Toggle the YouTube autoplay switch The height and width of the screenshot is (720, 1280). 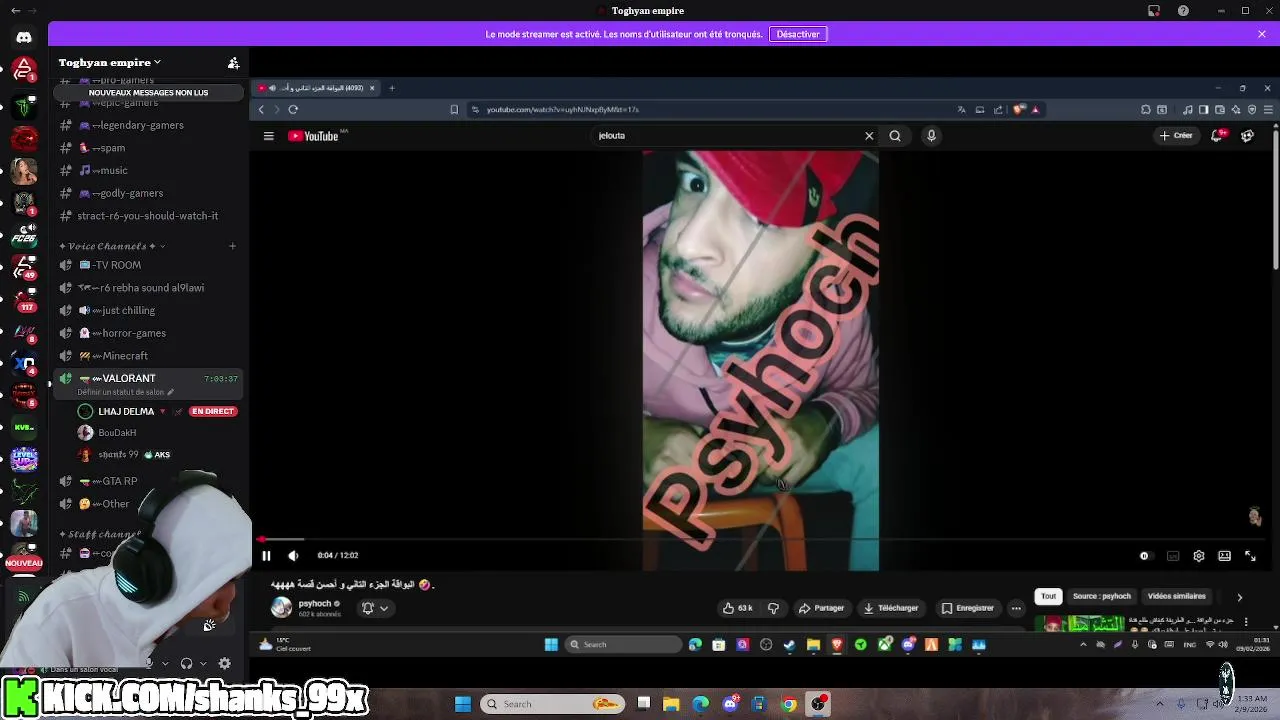[x=1145, y=556]
